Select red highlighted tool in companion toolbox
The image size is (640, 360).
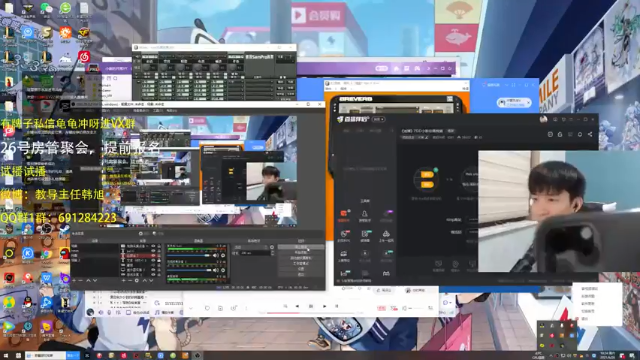click(344, 215)
